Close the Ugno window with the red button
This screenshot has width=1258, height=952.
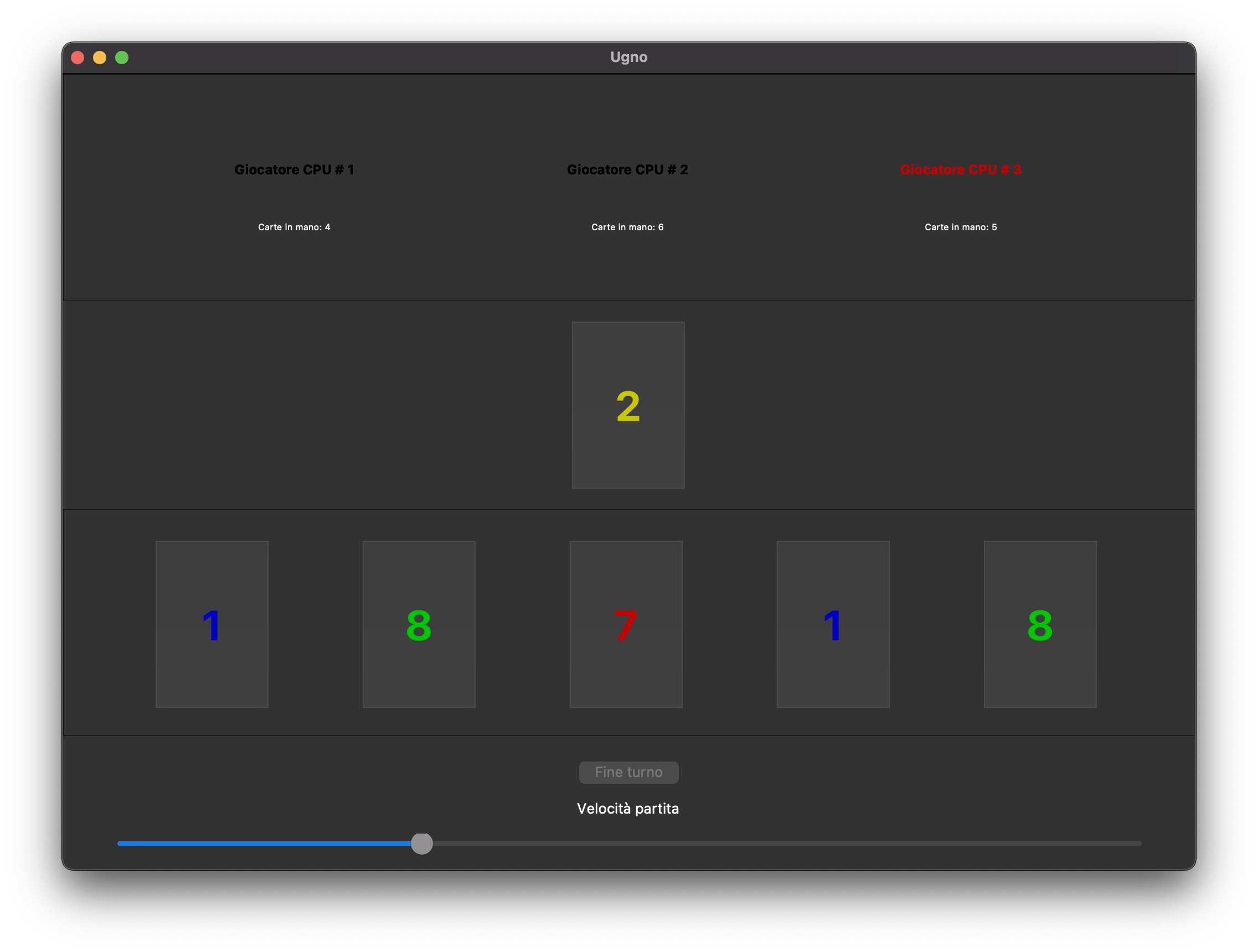point(78,58)
